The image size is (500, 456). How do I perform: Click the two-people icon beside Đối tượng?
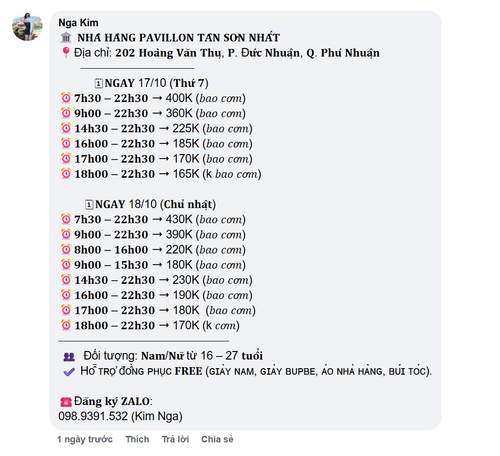coord(69,357)
